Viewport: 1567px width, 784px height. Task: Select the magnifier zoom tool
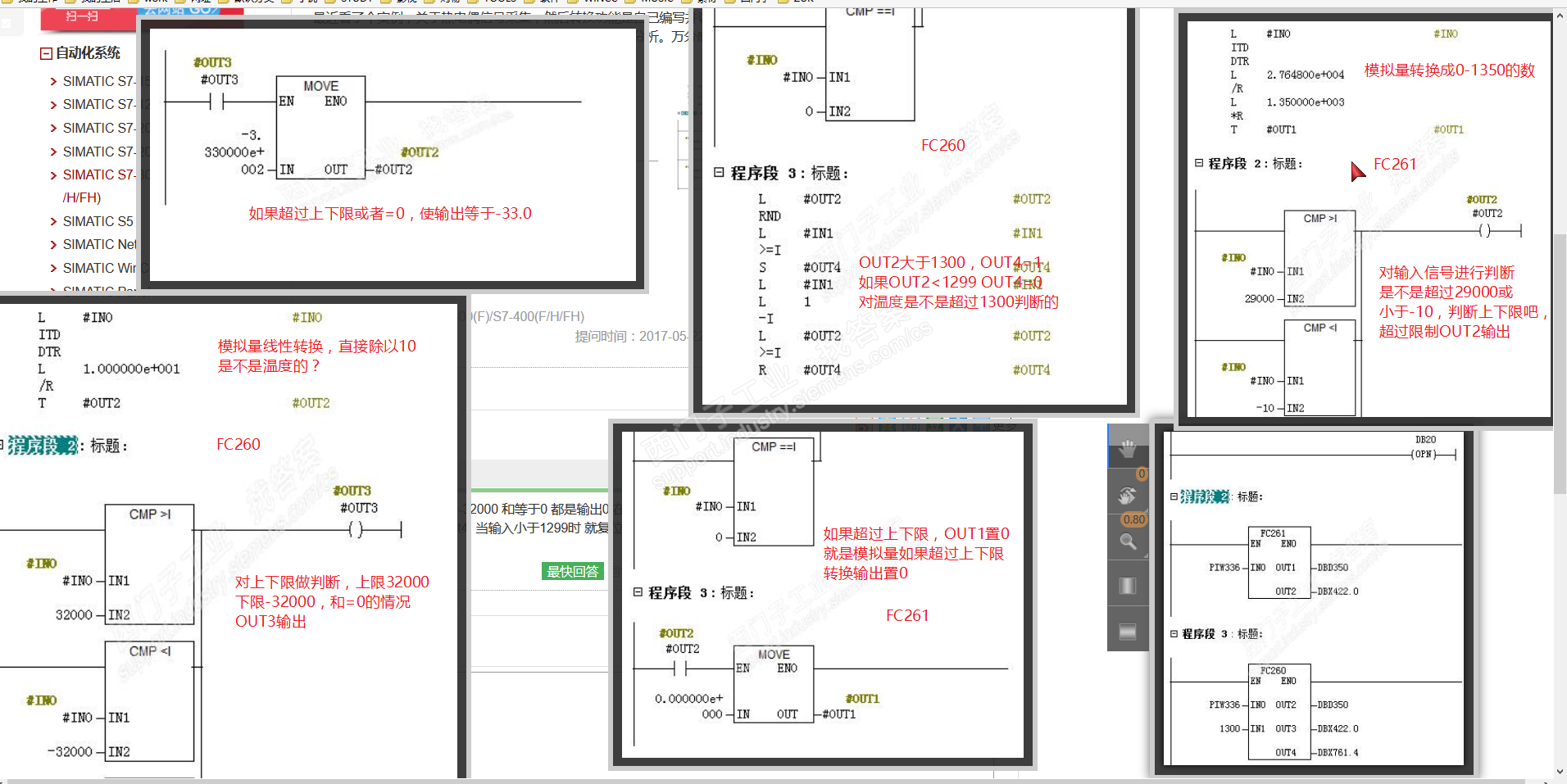pyautogui.click(x=1128, y=542)
